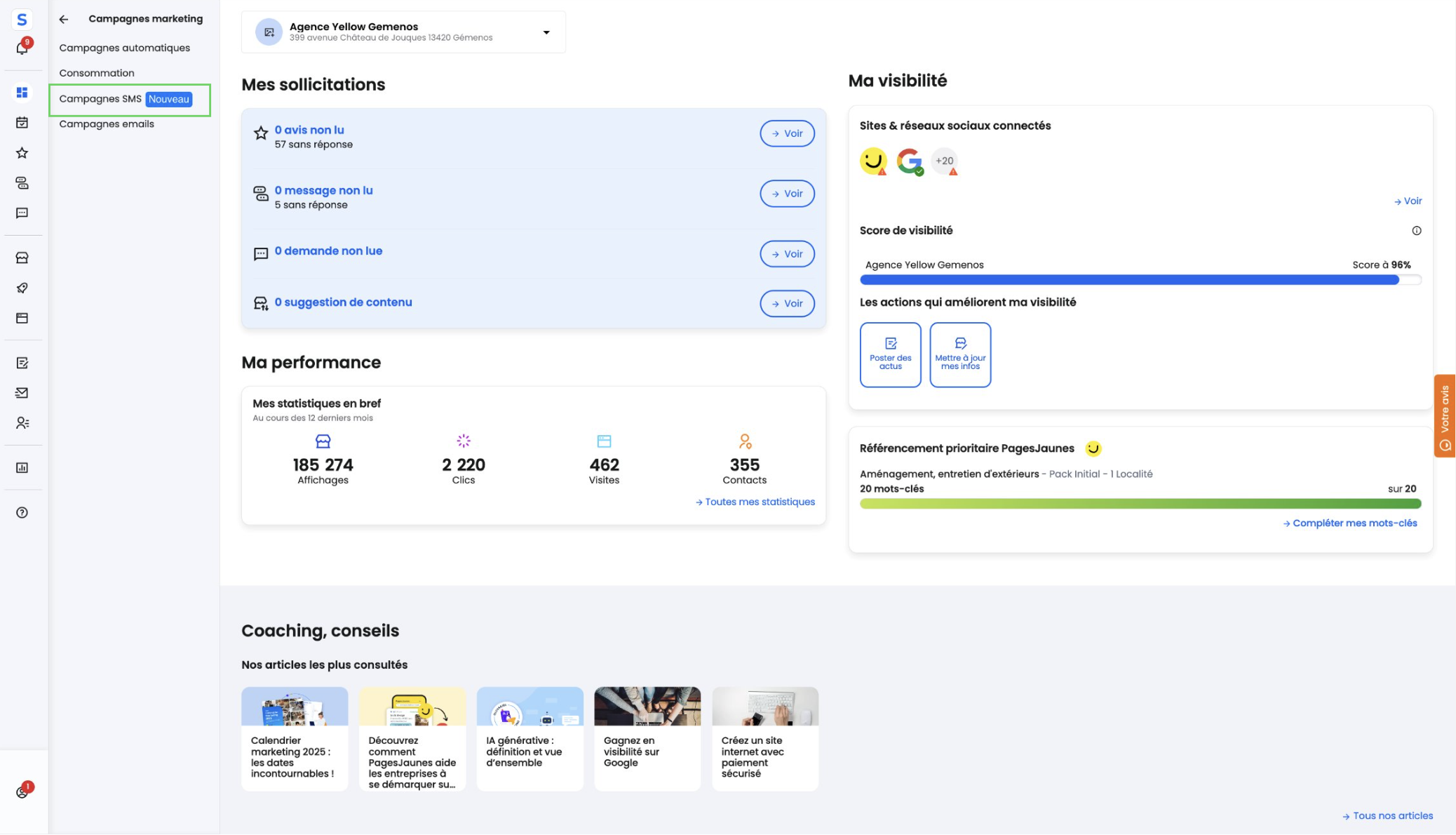The width and height of the screenshot is (1456, 835).
Task: Open Calendrier marketing 2025 article card
Action: 295,739
